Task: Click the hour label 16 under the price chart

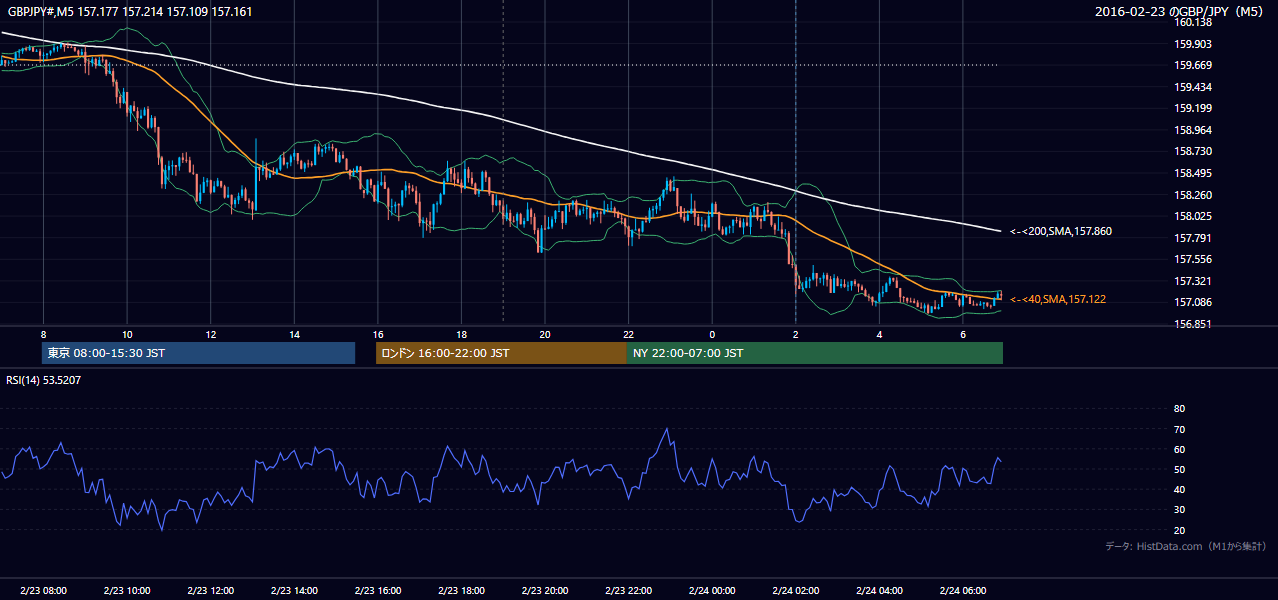Action: (377, 334)
